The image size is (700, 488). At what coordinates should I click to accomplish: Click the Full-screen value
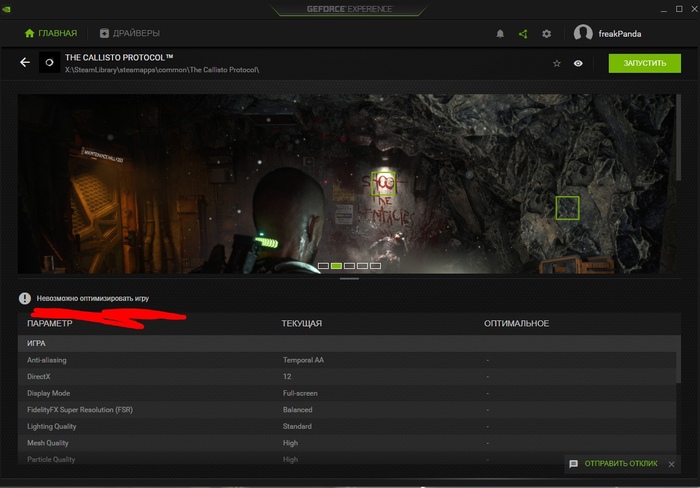(x=300, y=393)
